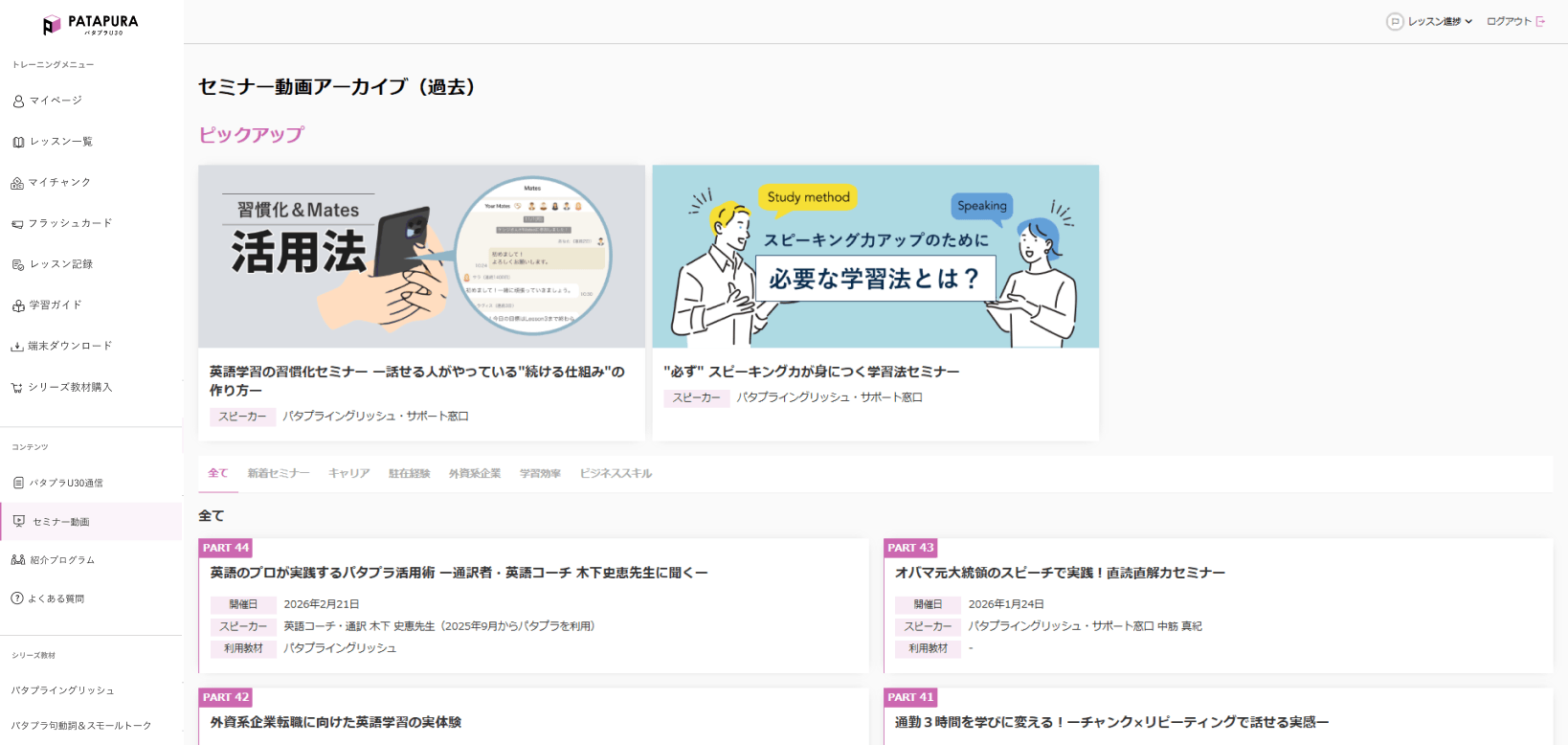Select the ビジネススキル tab
This screenshot has width=1568, height=745.
click(x=616, y=473)
